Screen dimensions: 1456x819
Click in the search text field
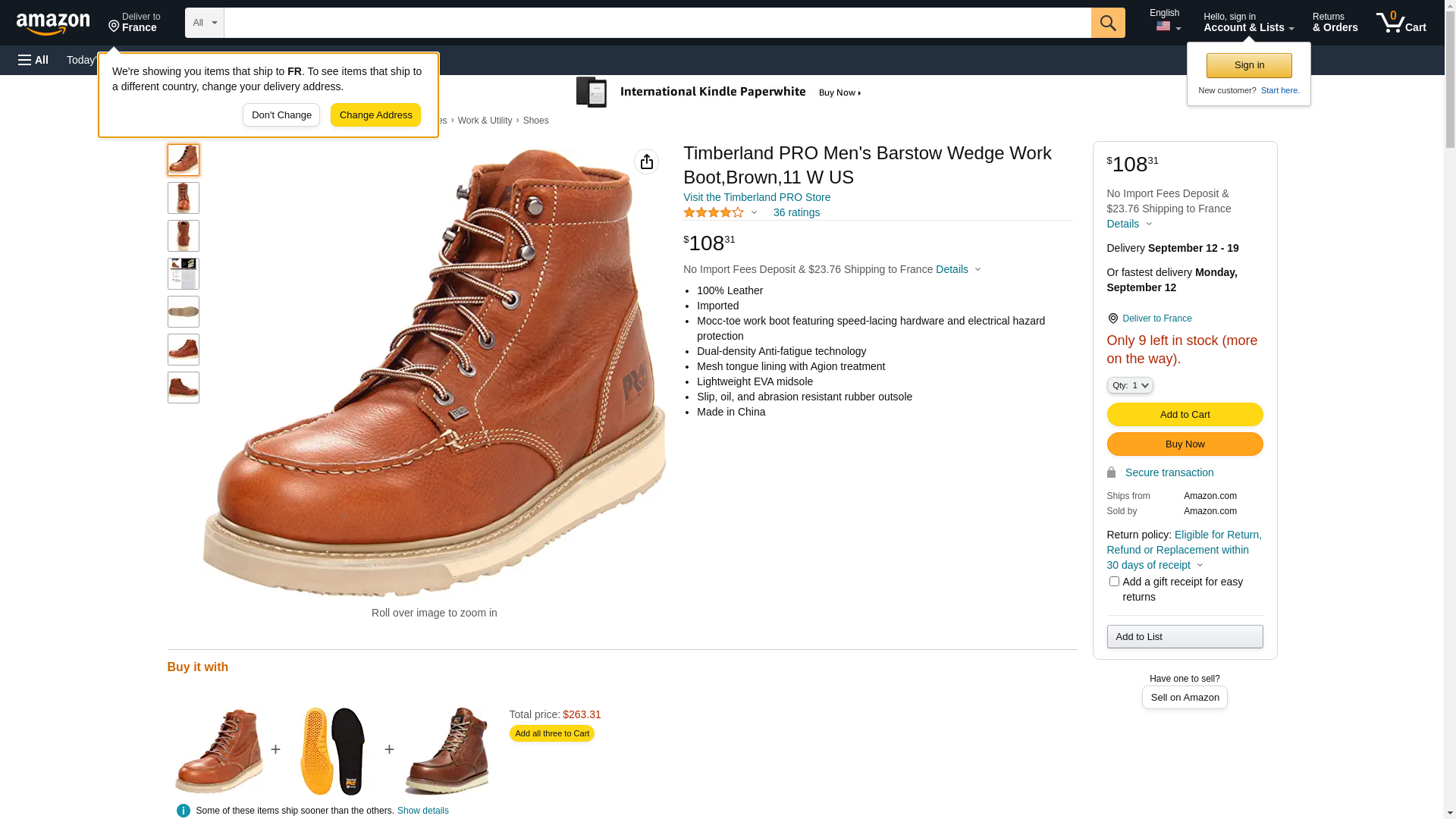(657, 23)
